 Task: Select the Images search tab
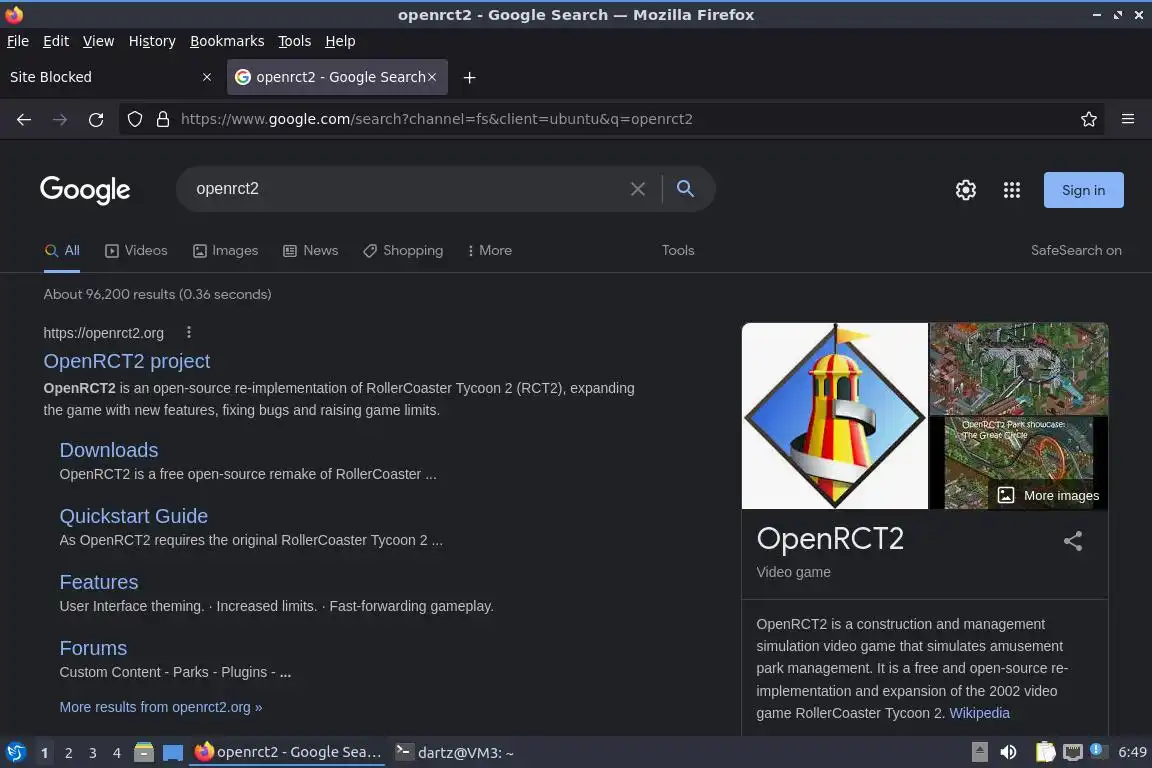(226, 251)
